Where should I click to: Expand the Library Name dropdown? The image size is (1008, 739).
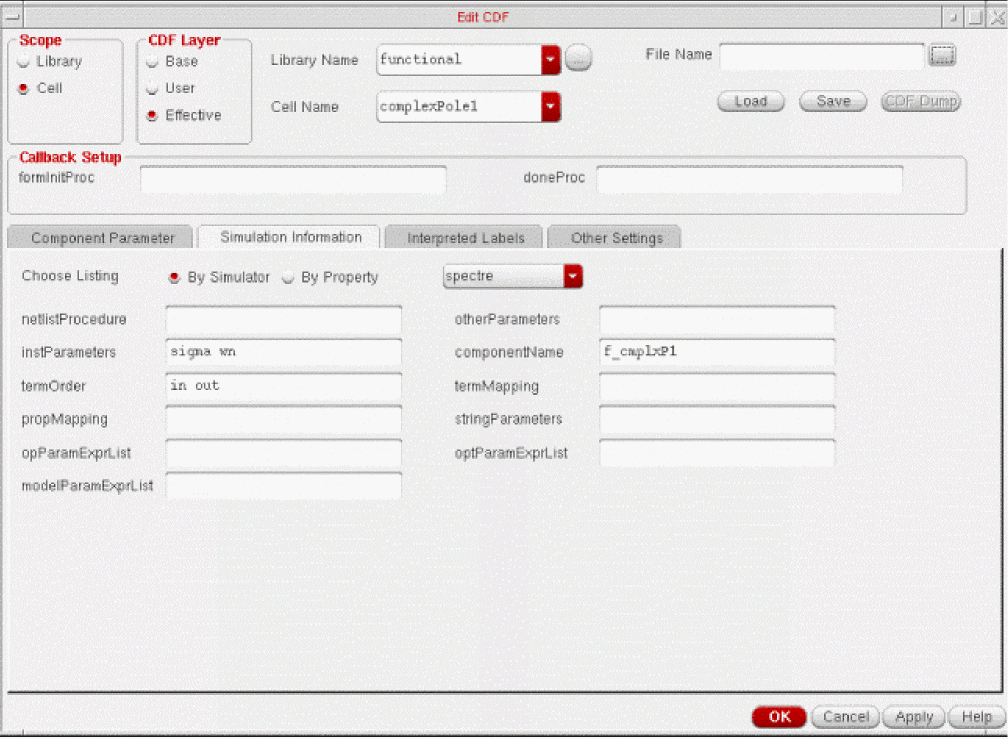[x=550, y=60]
